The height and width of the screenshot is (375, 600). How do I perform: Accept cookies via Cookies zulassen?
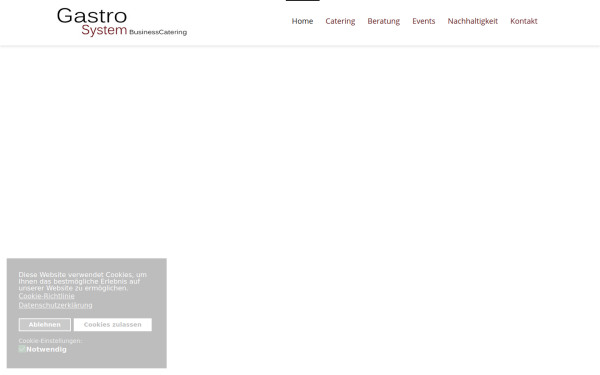(x=112, y=324)
